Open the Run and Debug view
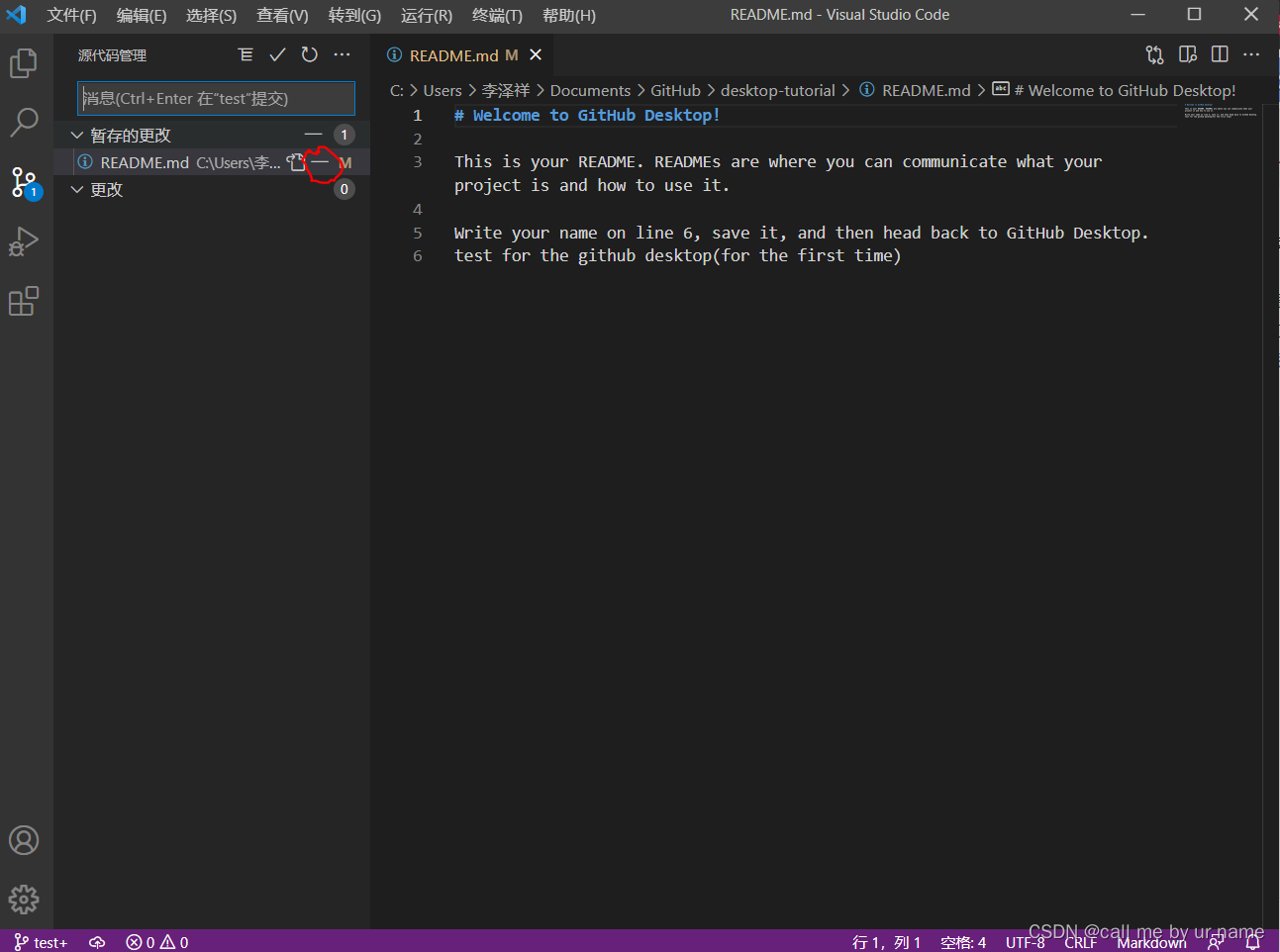This screenshot has height=952, width=1280. click(x=24, y=240)
